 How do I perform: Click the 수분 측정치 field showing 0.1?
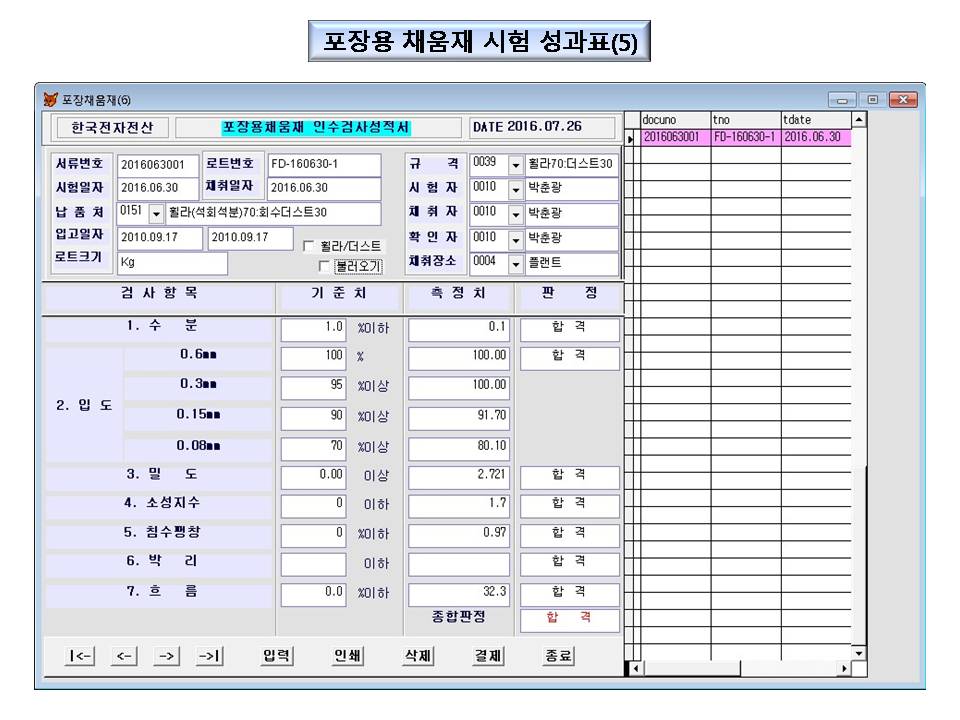click(x=459, y=329)
